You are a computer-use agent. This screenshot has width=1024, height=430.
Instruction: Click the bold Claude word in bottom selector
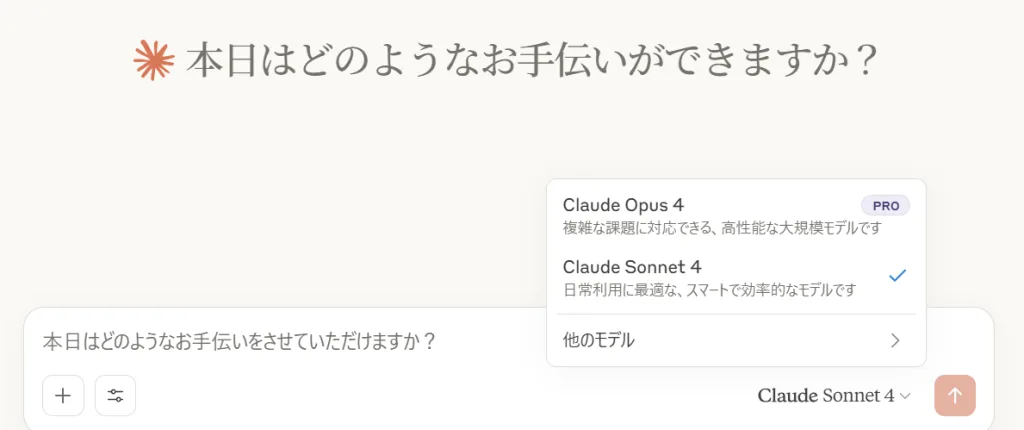point(788,395)
